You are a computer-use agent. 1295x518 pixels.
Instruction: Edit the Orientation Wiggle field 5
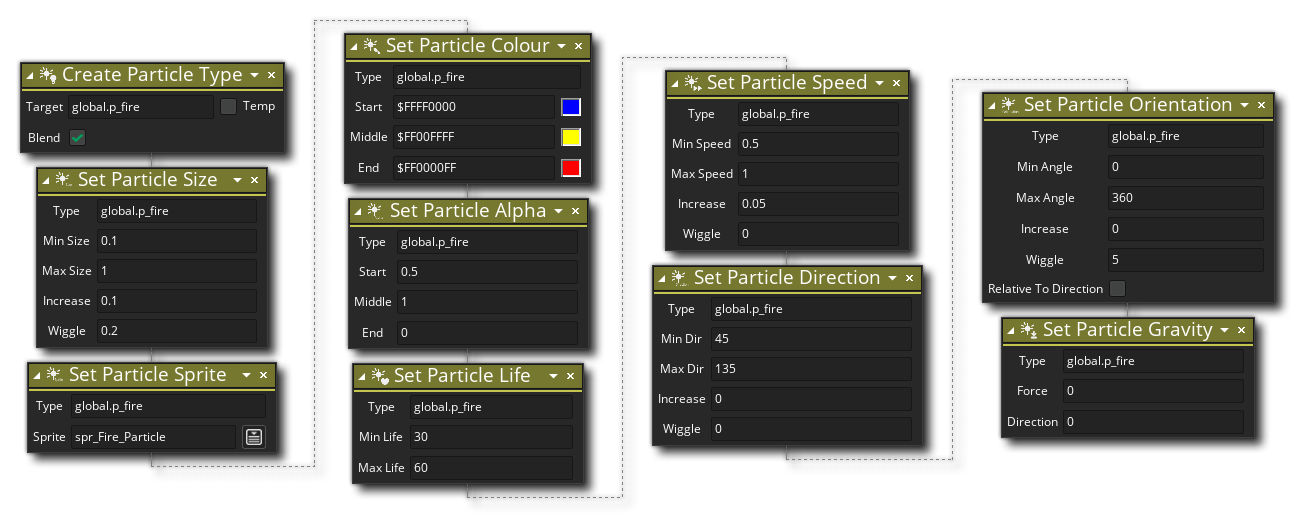click(1185, 260)
